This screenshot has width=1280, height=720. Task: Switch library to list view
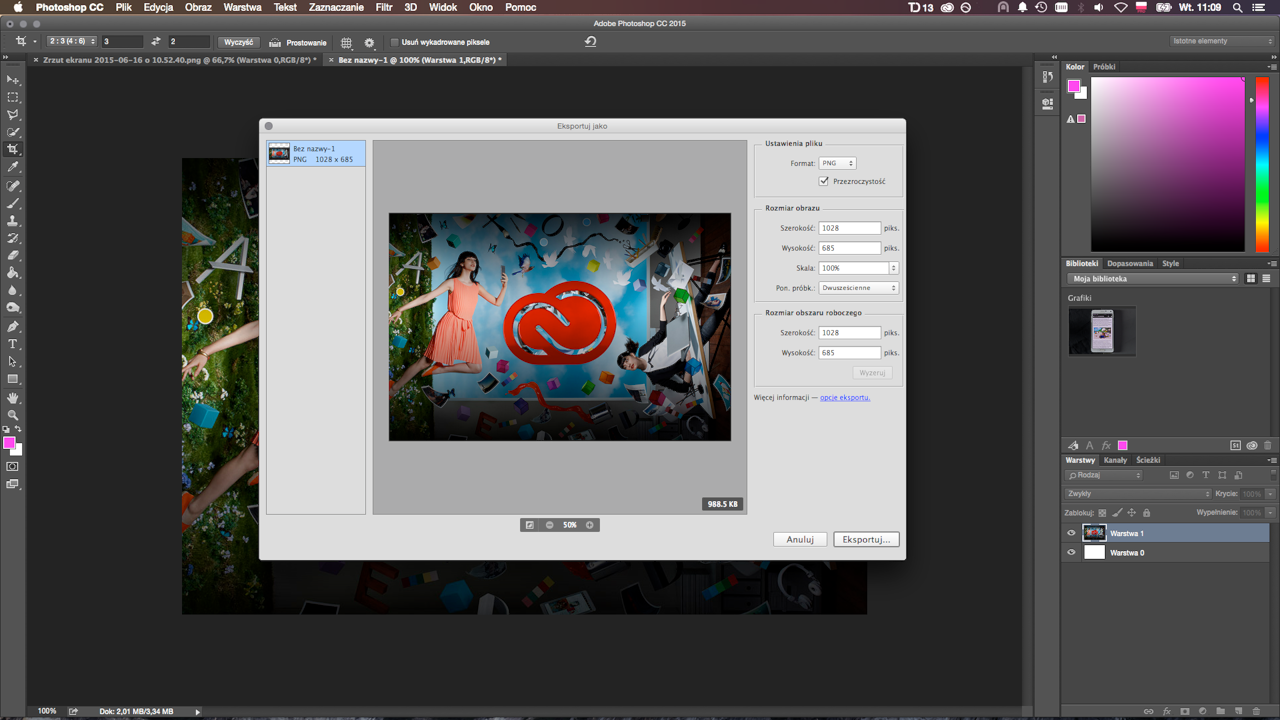[1266, 279]
